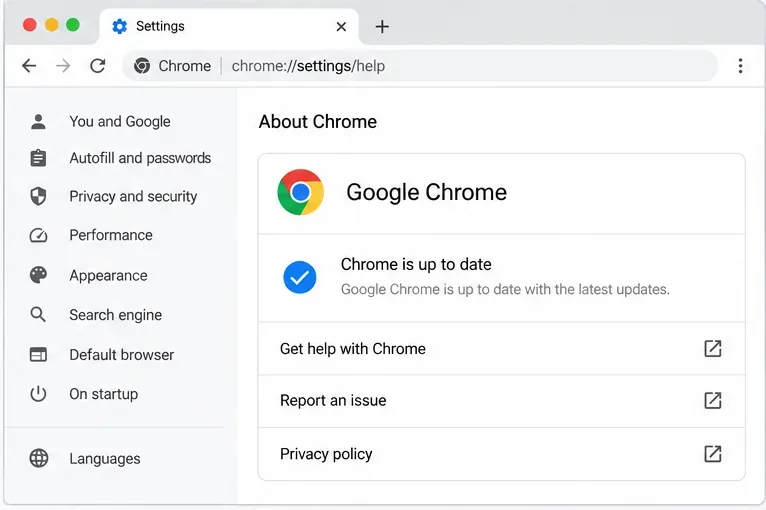This screenshot has width=766, height=510.
Task: Click the Google Chrome product name text
Action: point(426,192)
